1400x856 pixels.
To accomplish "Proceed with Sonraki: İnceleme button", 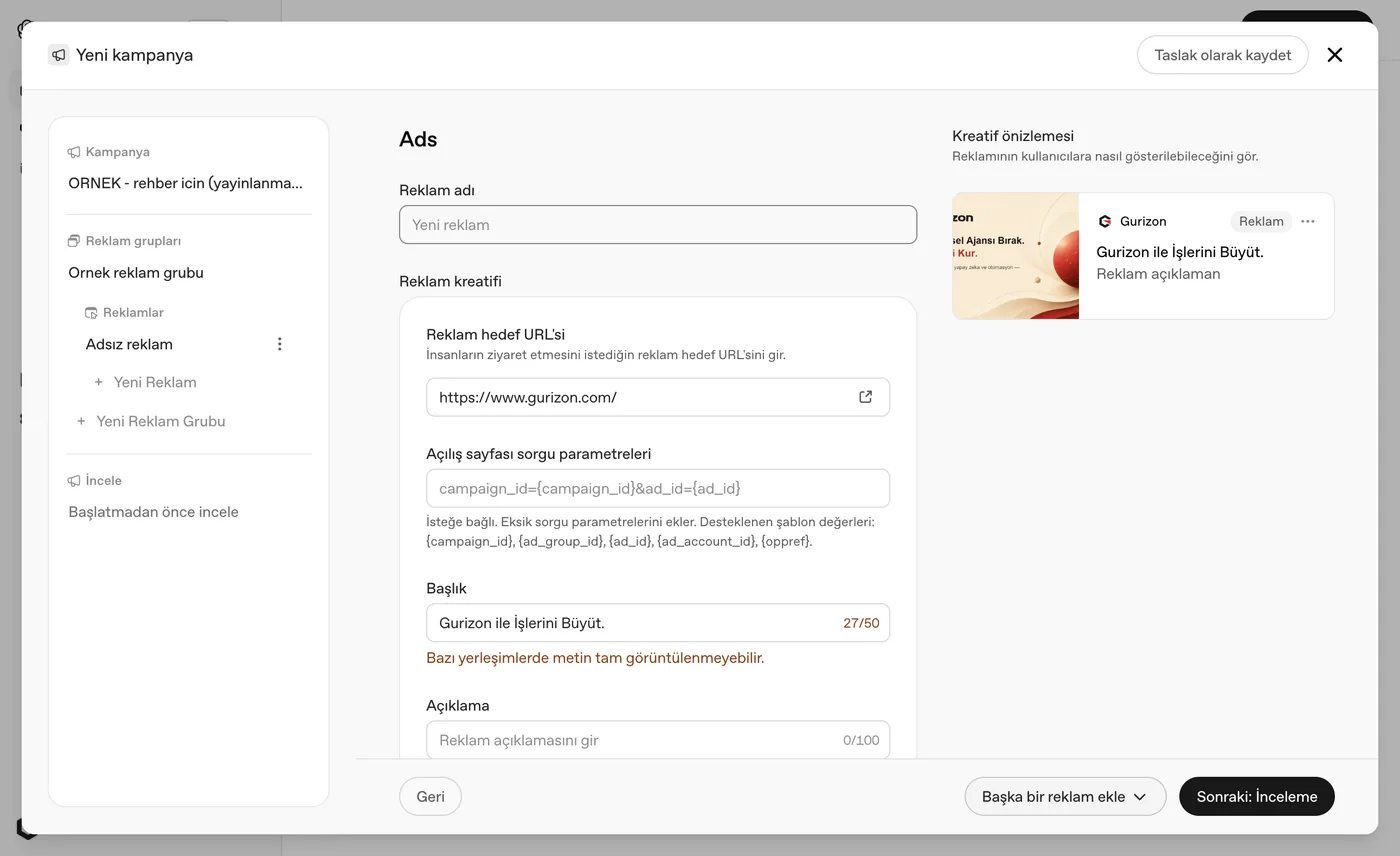I will [x=1257, y=797].
